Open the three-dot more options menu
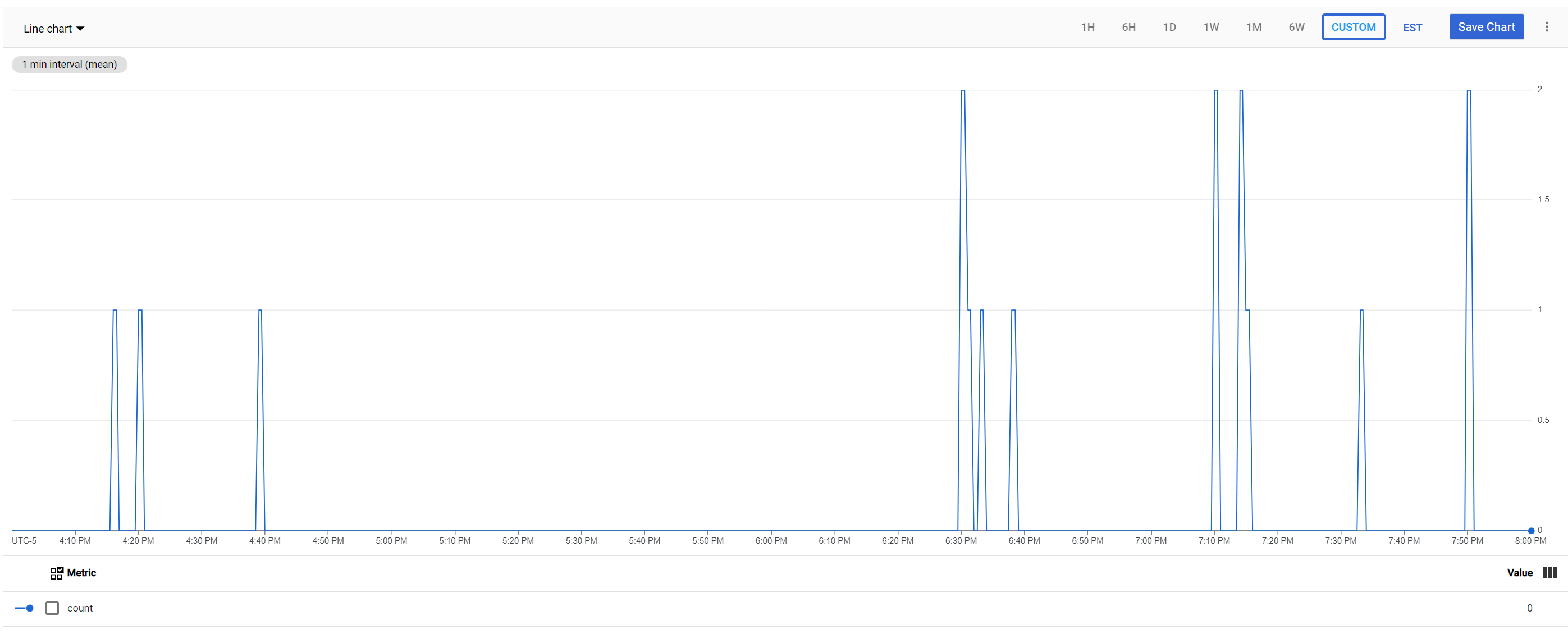Screen dimensions: 1568x638 (1547, 27)
